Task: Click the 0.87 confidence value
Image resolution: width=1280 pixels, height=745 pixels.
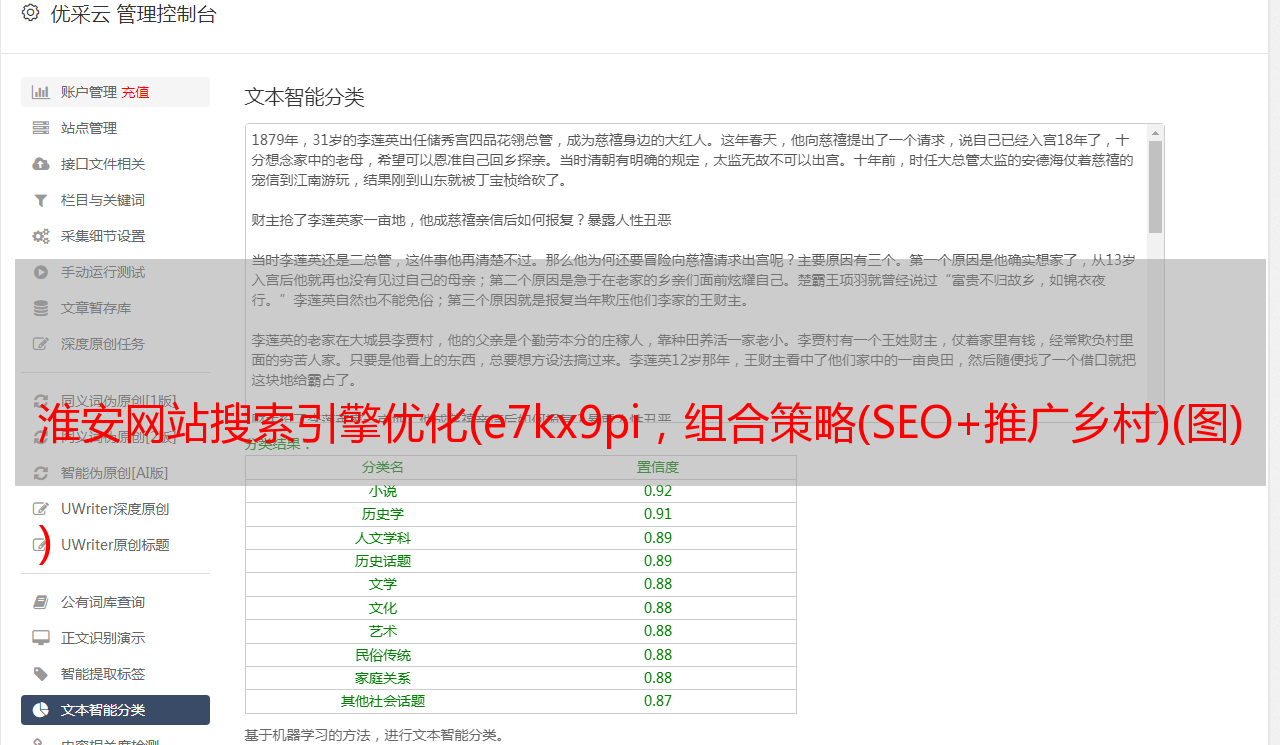Action: click(x=658, y=701)
